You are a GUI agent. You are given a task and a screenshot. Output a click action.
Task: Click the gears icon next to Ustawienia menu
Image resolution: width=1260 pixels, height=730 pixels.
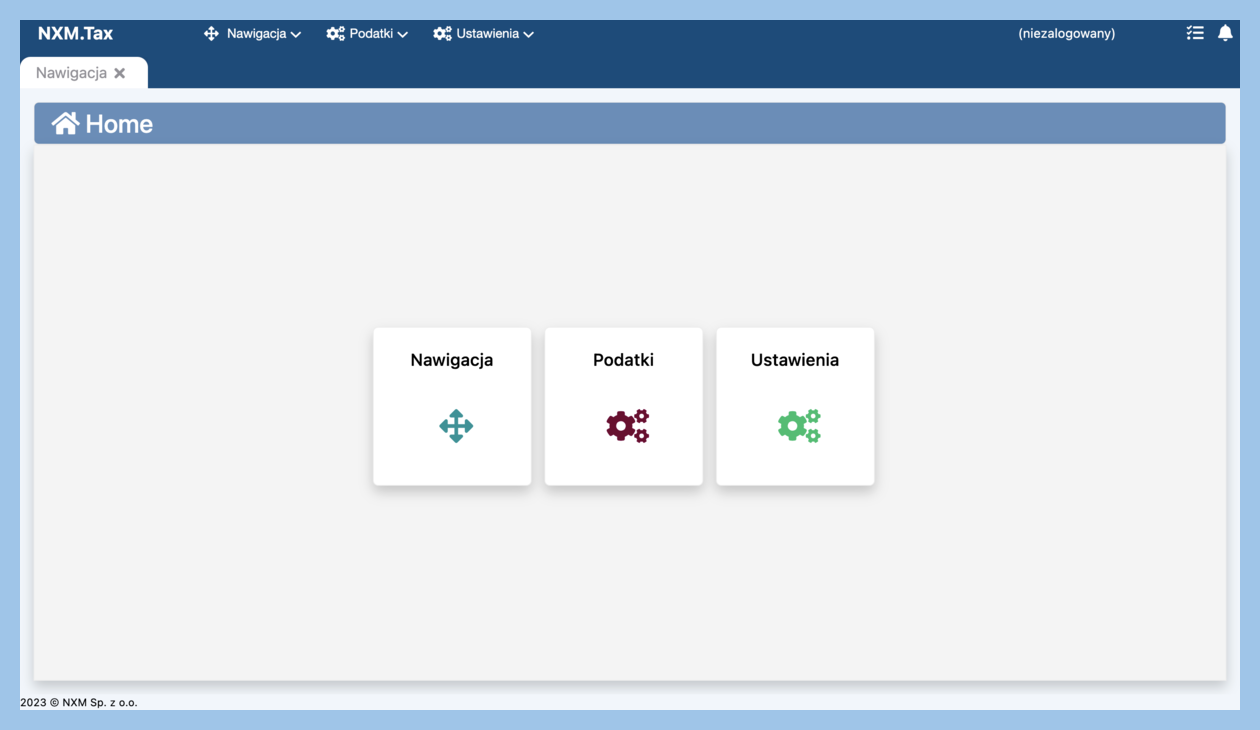tap(442, 34)
